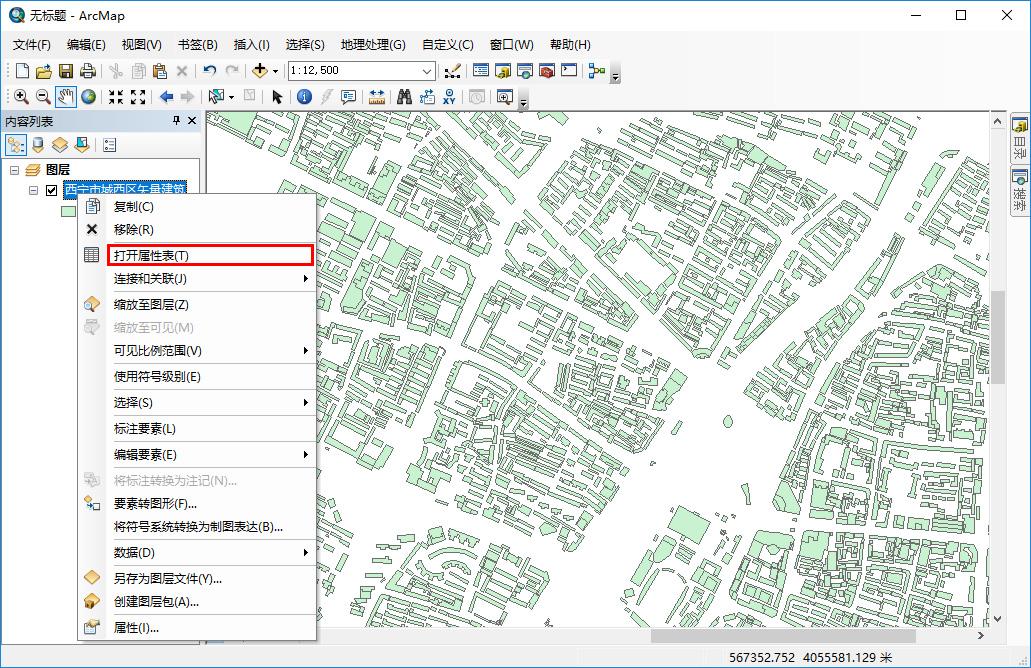Open the Search window toolbar icon
Screen dimensions: 1031x668
(x=525, y=71)
